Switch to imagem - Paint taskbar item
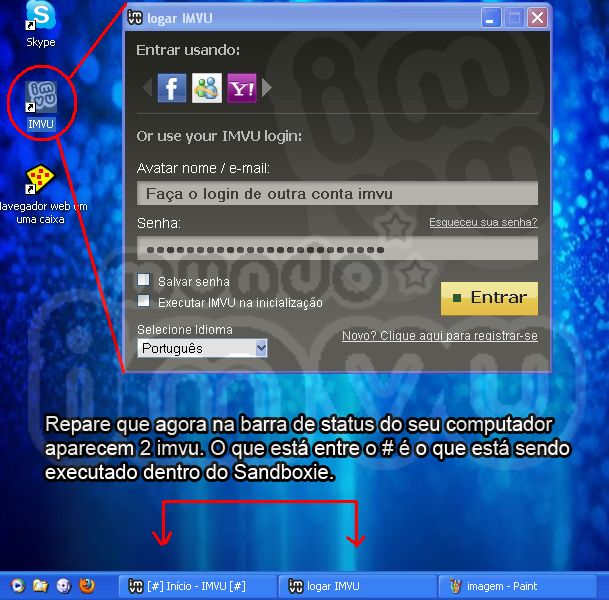 click(x=517, y=586)
